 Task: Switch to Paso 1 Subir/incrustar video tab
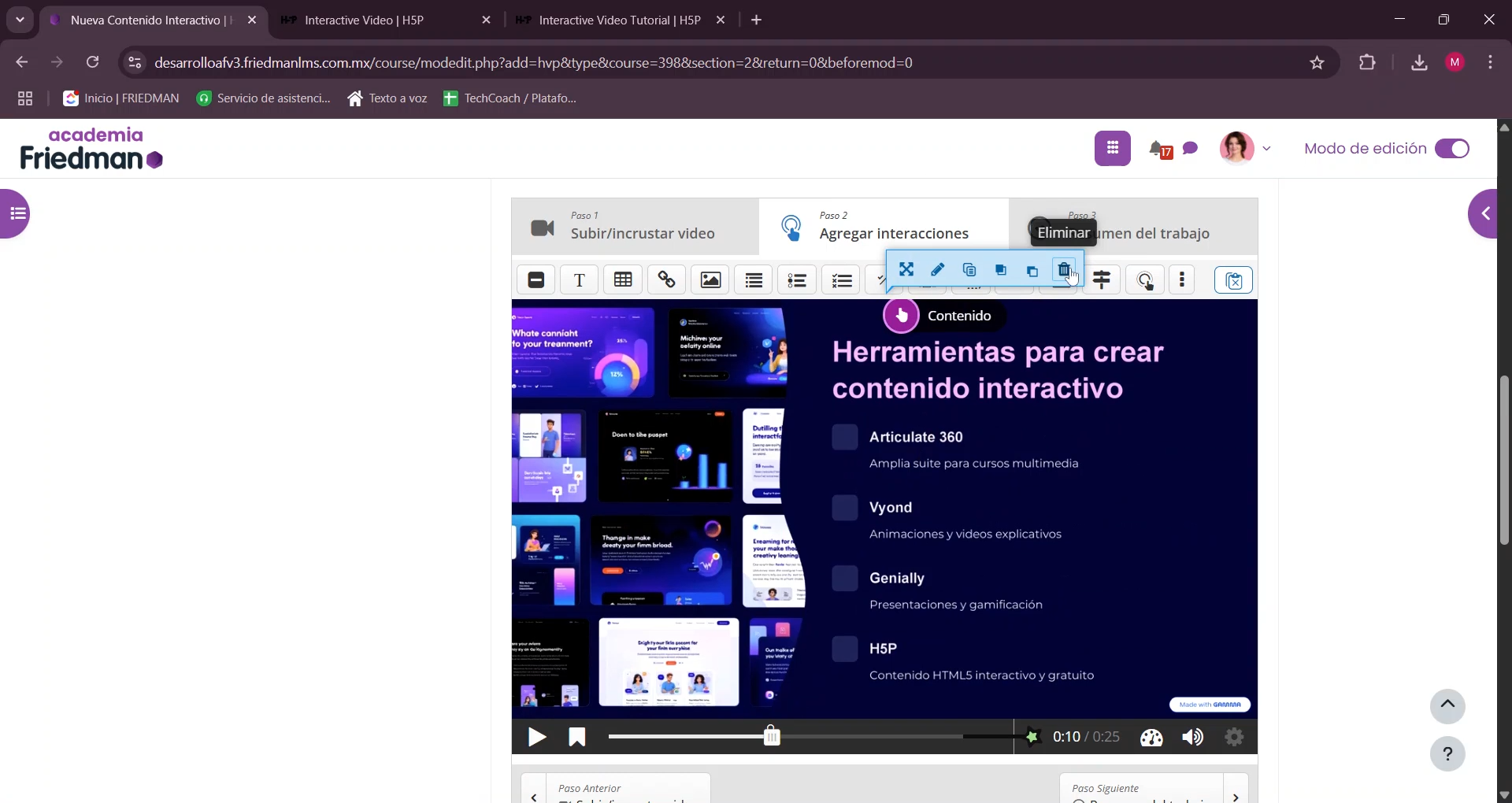pyautogui.click(x=636, y=227)
